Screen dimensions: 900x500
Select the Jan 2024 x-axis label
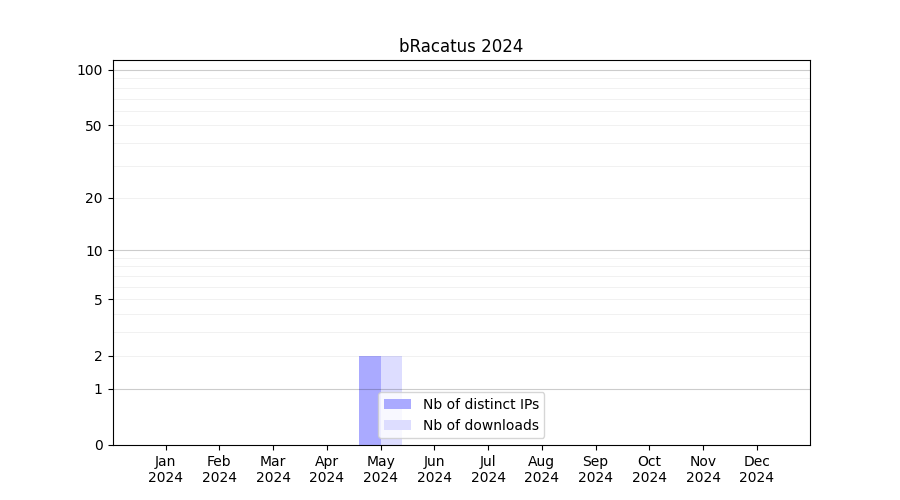click(166, 469)
